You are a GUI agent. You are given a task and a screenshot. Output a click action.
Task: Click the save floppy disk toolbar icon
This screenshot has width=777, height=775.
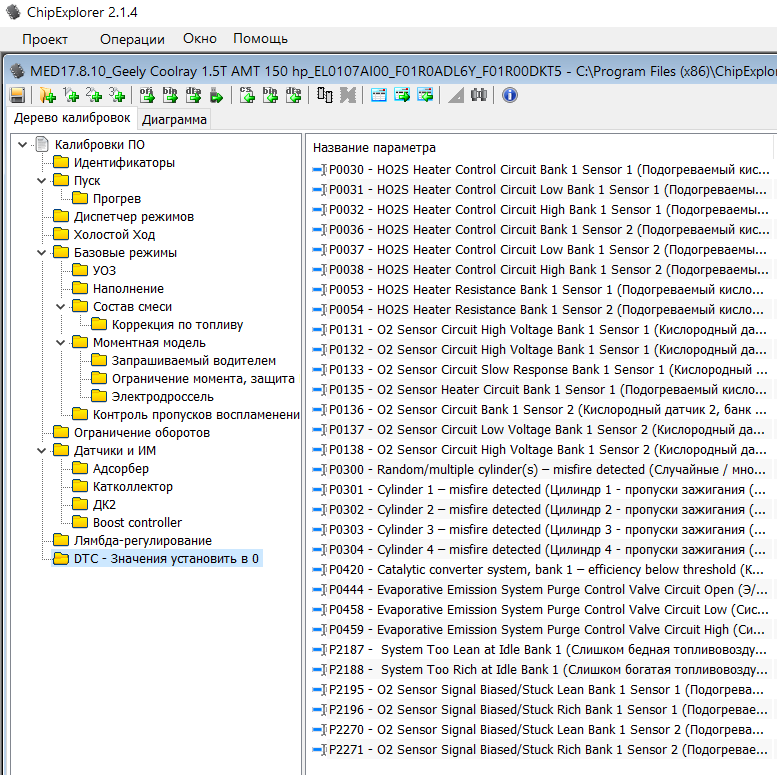coord(17,95)
